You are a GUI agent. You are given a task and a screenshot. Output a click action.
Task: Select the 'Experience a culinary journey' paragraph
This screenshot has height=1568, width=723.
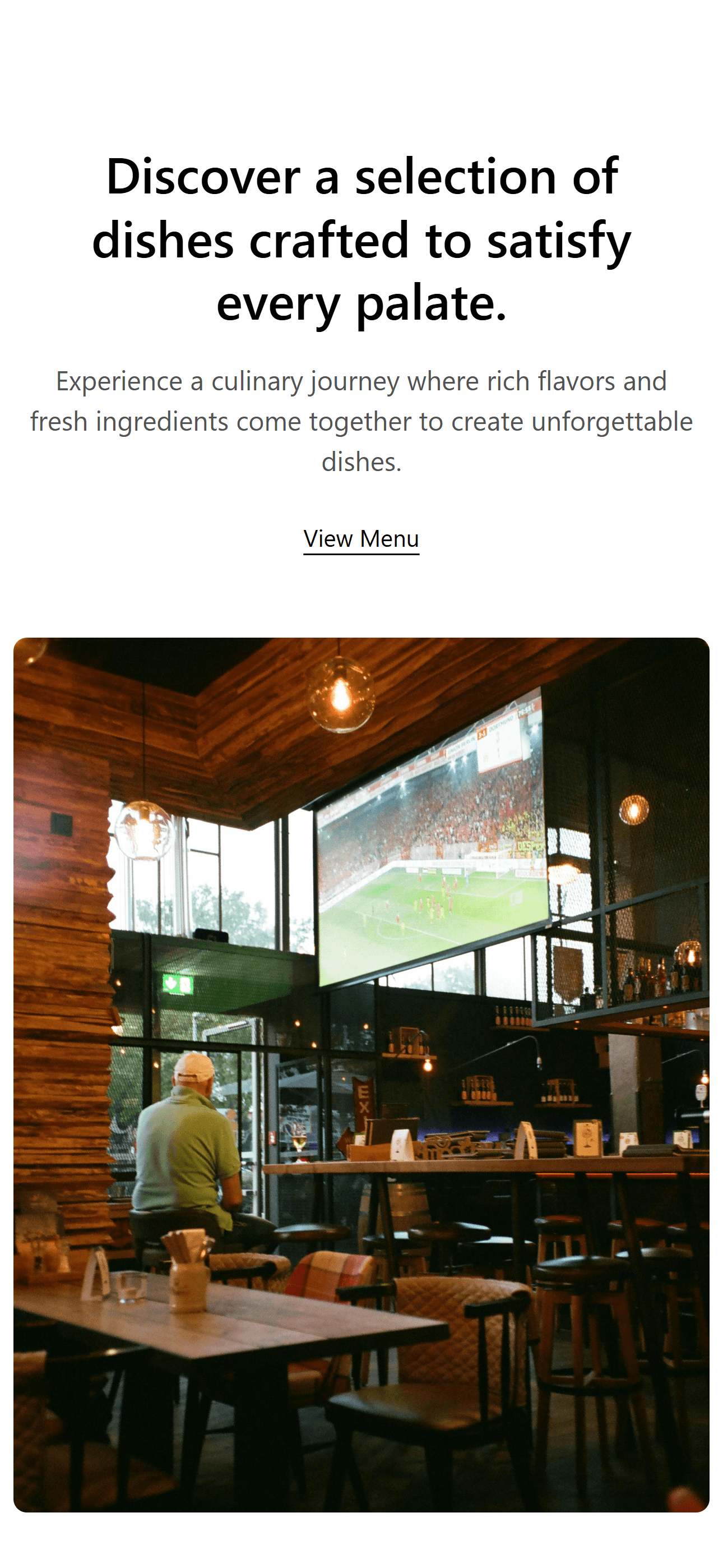(361, 421)
